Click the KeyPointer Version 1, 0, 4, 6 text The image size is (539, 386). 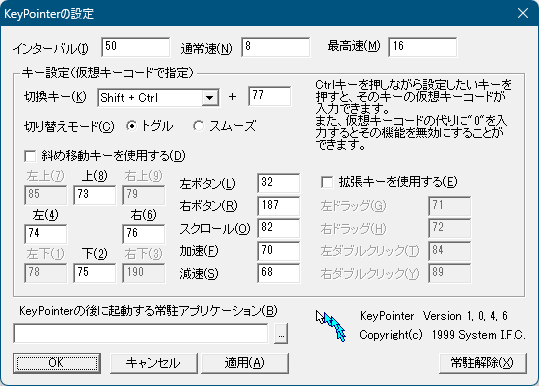tap(434, 316)
